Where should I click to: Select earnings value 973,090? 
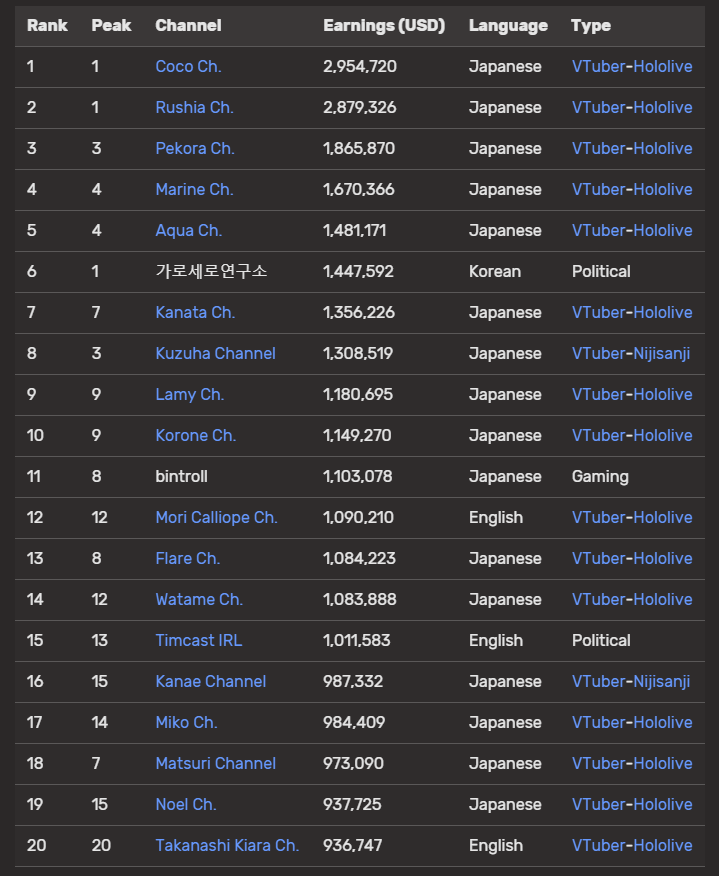[353, 763]
